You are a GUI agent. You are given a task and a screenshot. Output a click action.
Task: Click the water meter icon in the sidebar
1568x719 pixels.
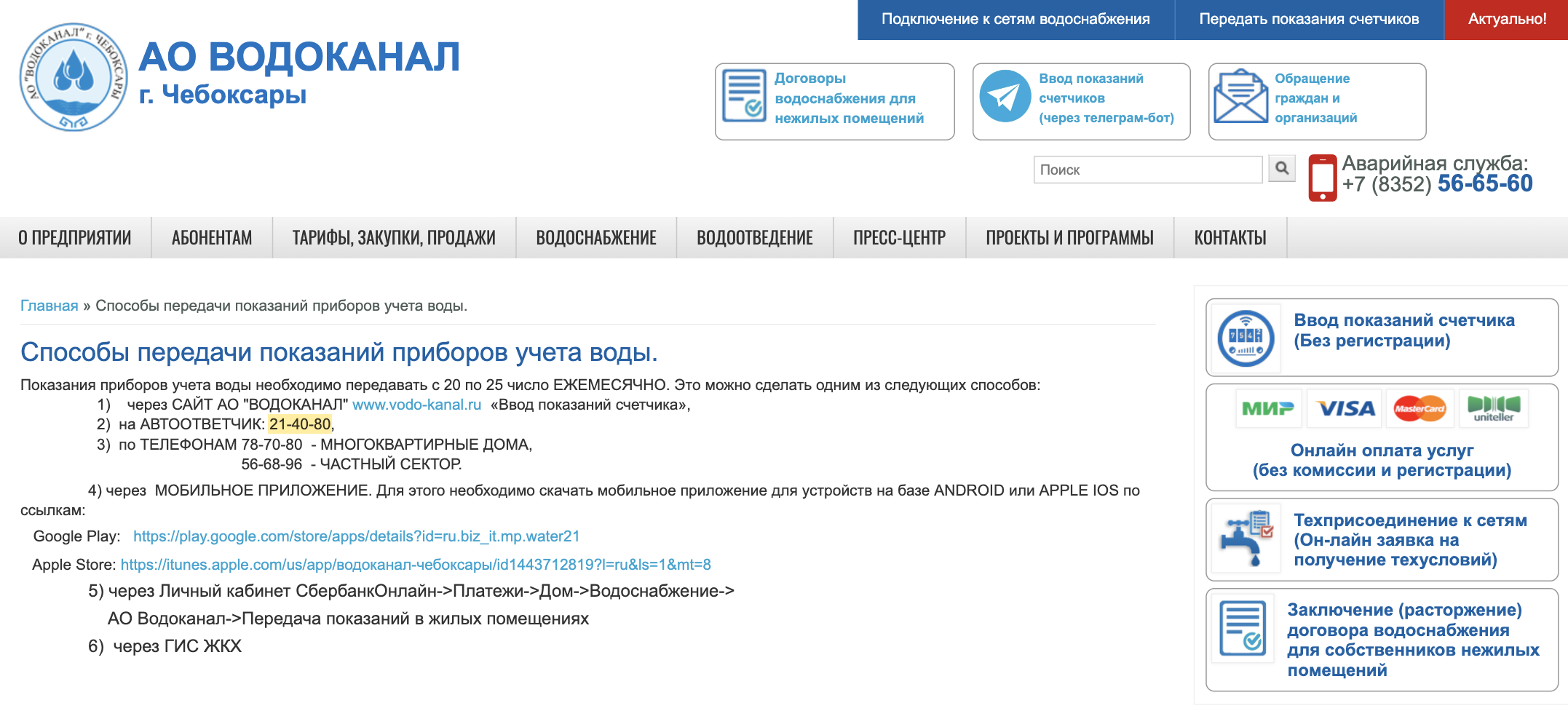1246,338
